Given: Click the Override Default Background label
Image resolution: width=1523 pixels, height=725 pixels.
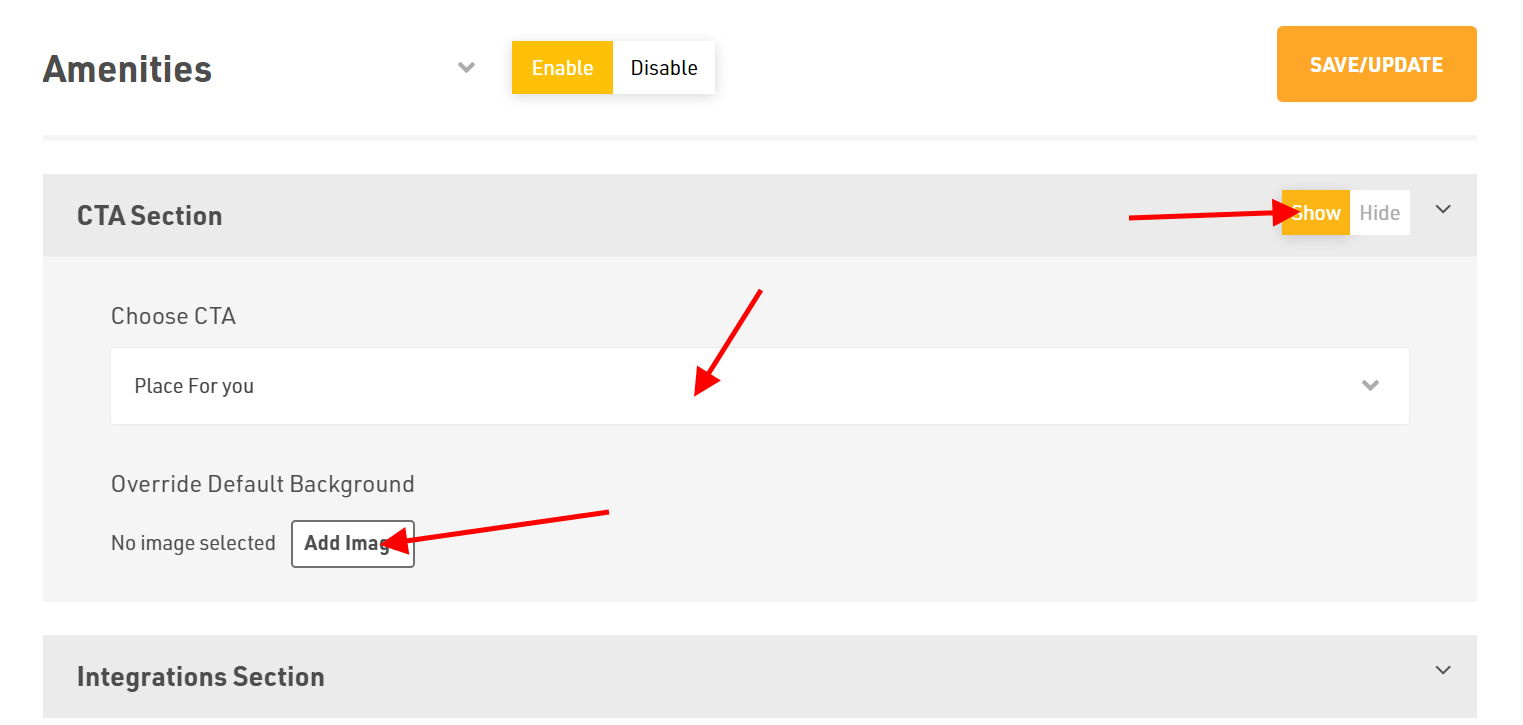Looking at the screenshot, I should [x=262, y=484].
